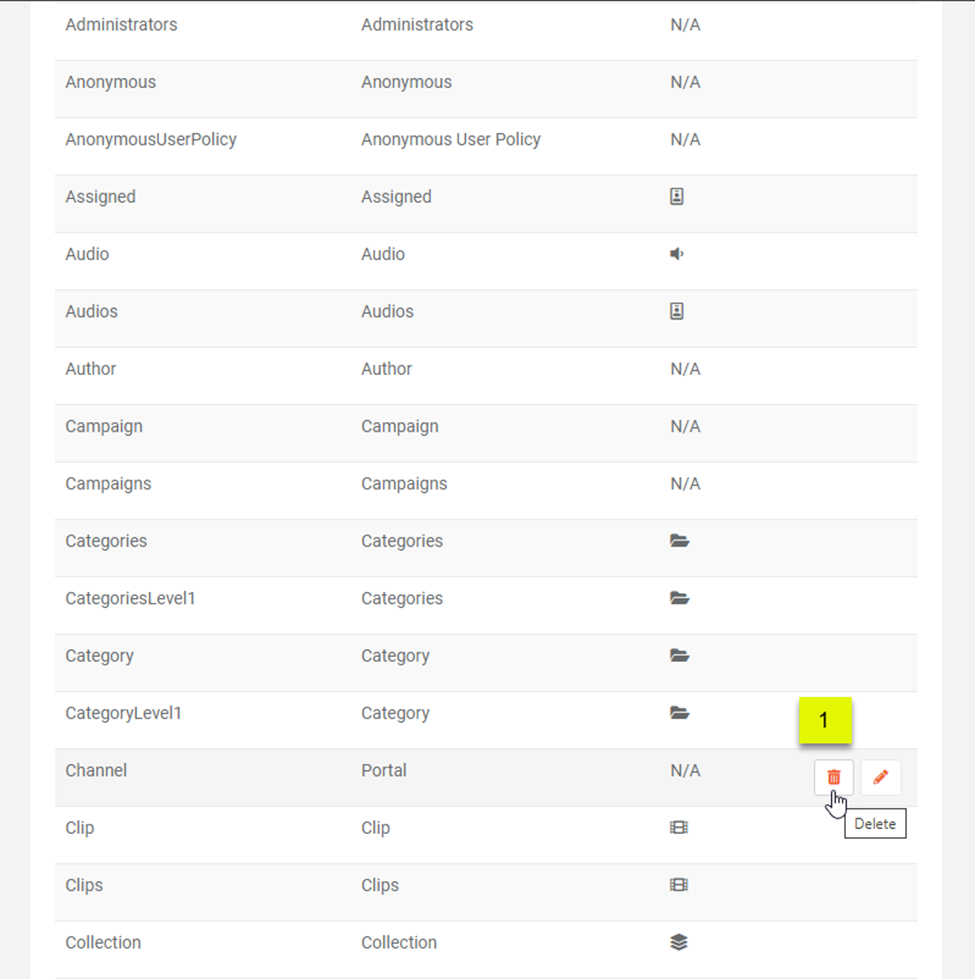Select the Administrators row name
This screenshot has width=975, height=979.
tap(121, 25)
